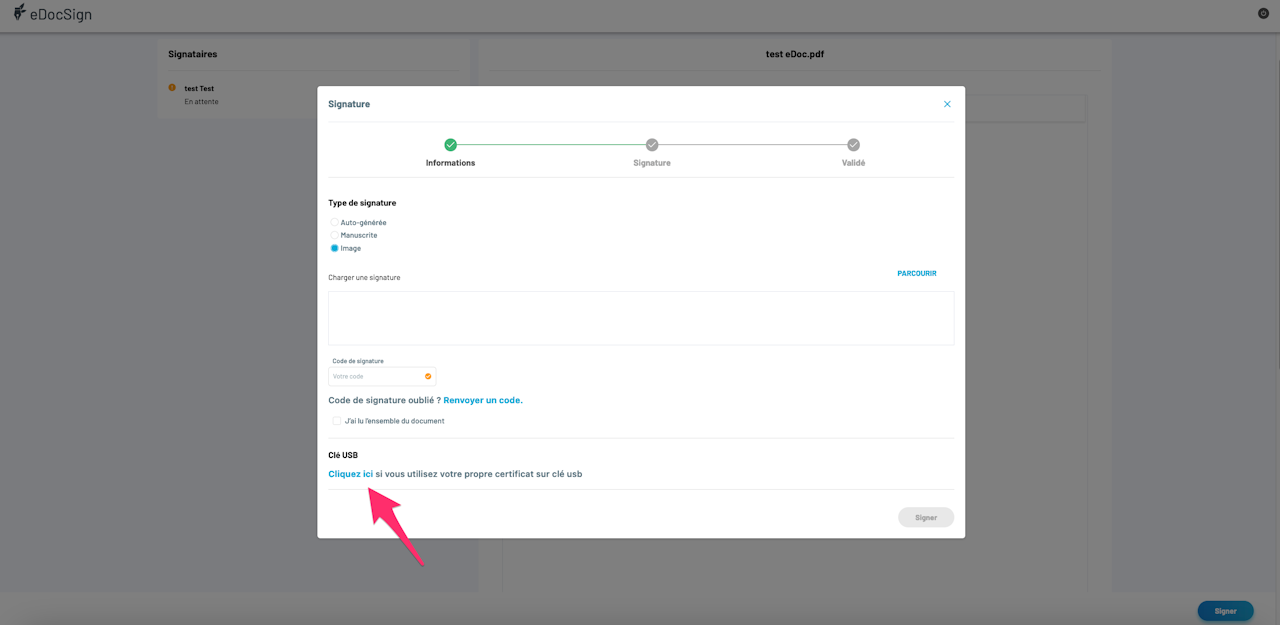Focus the "Votre code" signature code field
The width and height of the screenshot is (1280, 625).
(x=382, y=377)
